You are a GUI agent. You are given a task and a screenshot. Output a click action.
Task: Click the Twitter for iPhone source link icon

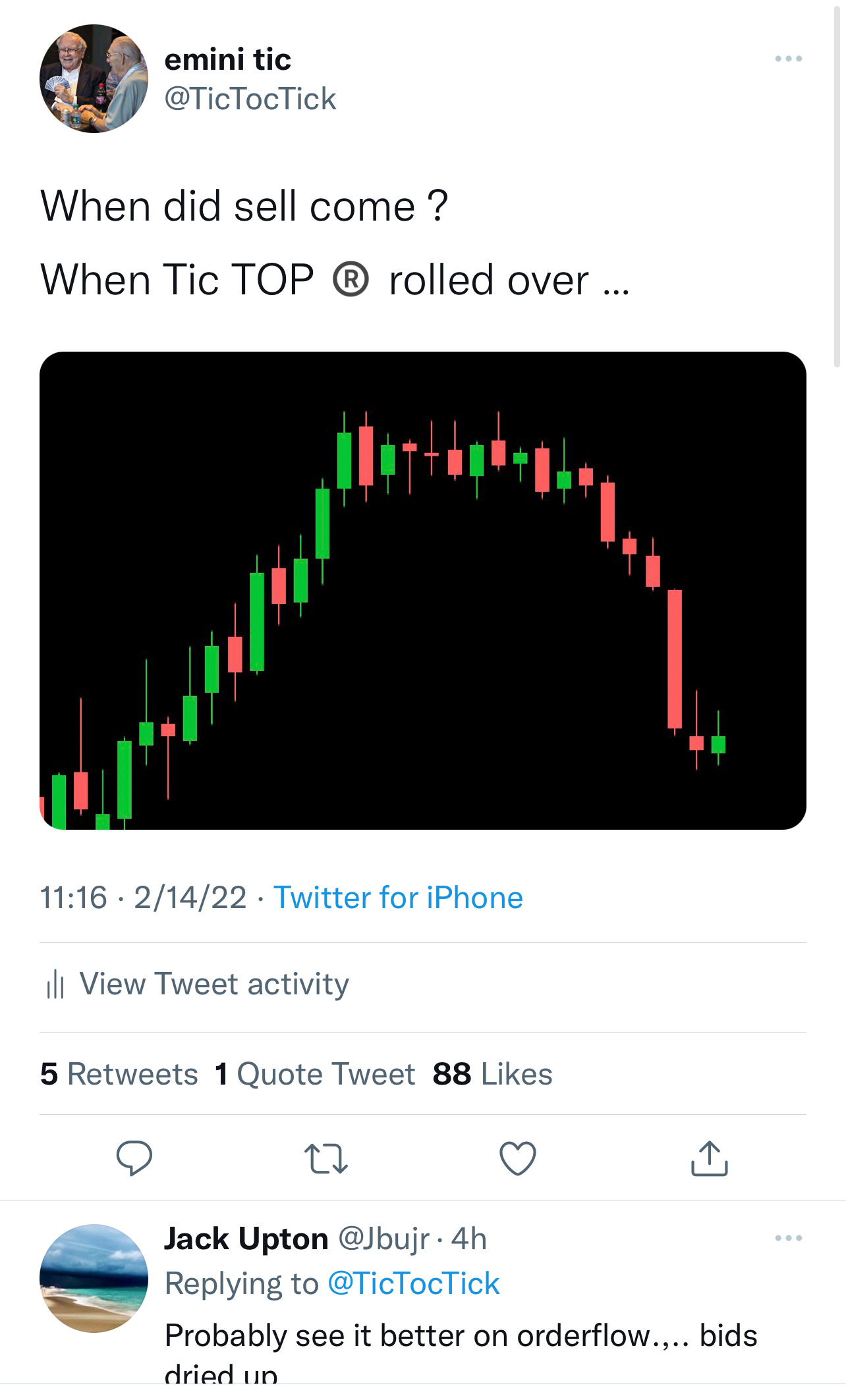398,897
